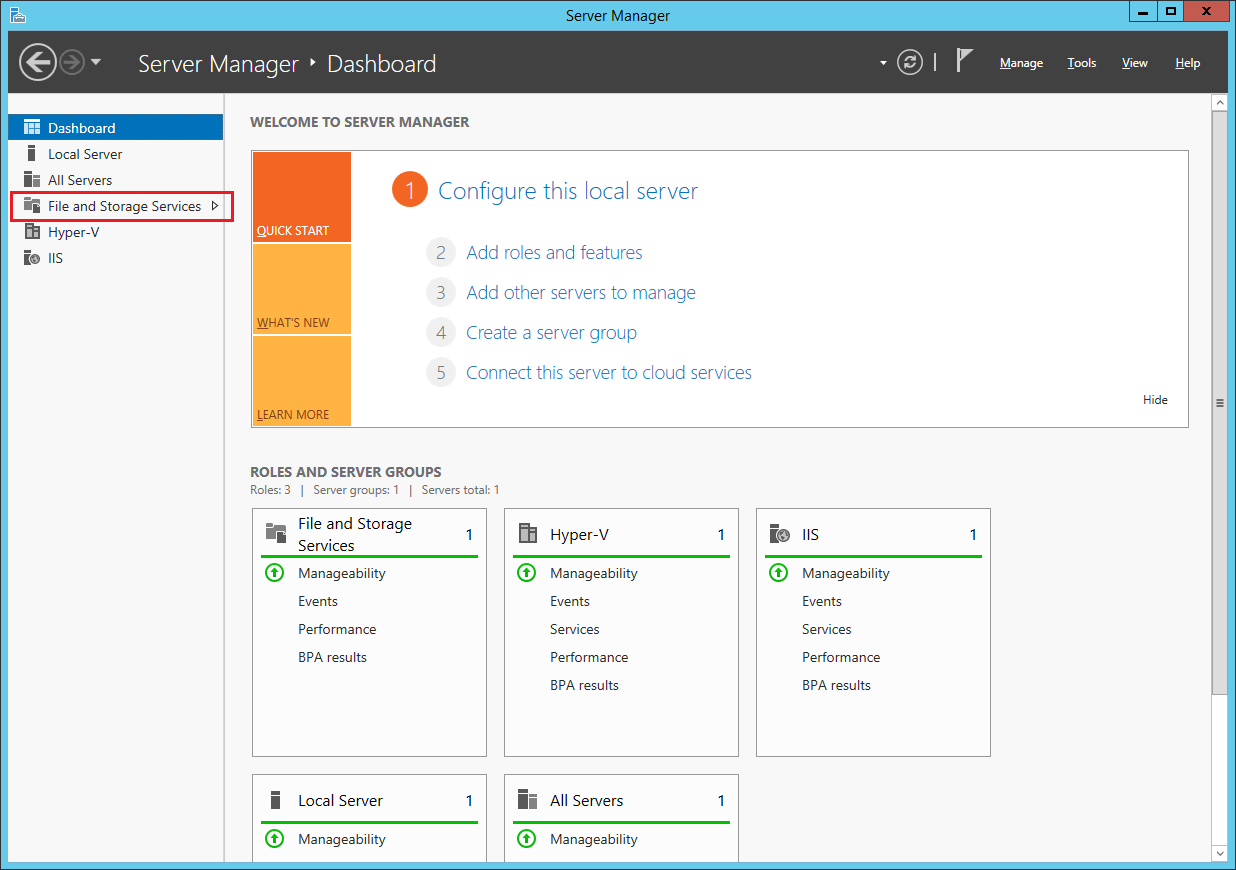Open IIS role tile header
Image resolution: width=1236 pixels, height=870 pixels.
873,534
